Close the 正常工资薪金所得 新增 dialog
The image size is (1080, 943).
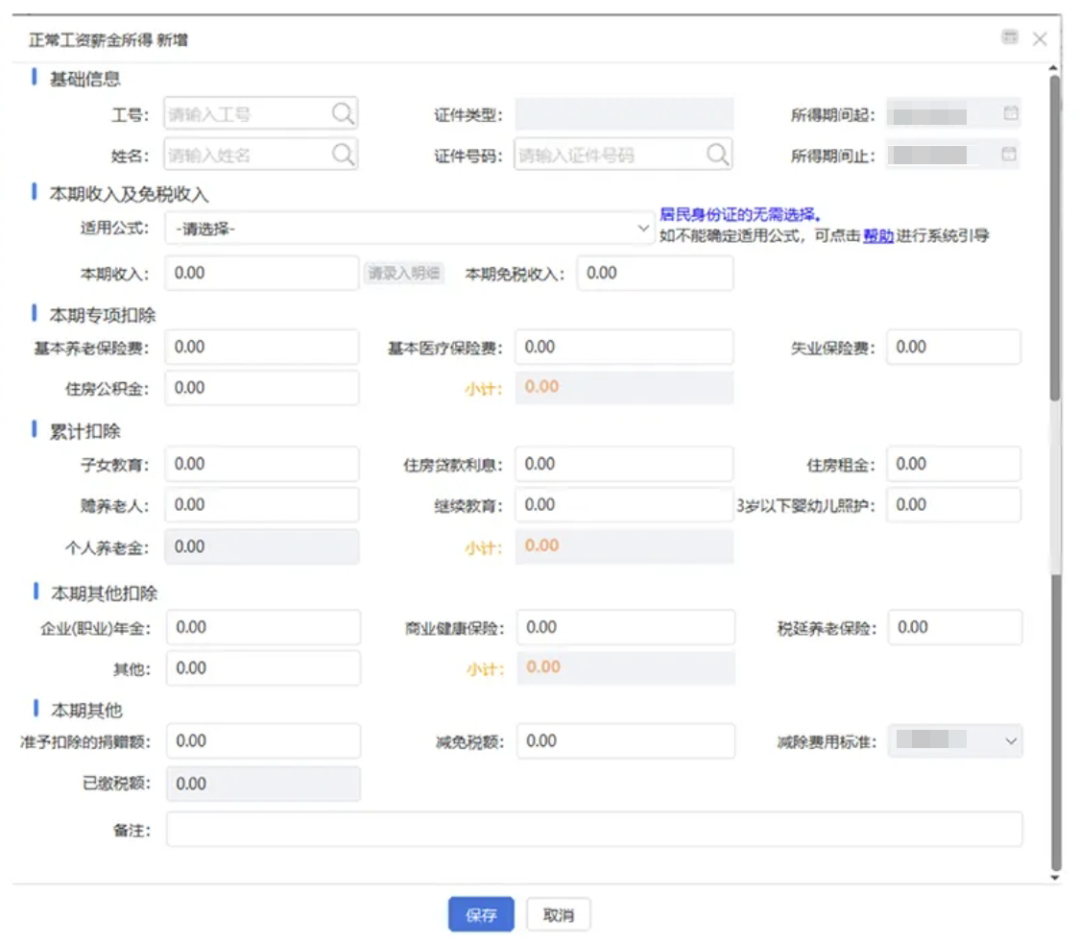point(1040,39)
